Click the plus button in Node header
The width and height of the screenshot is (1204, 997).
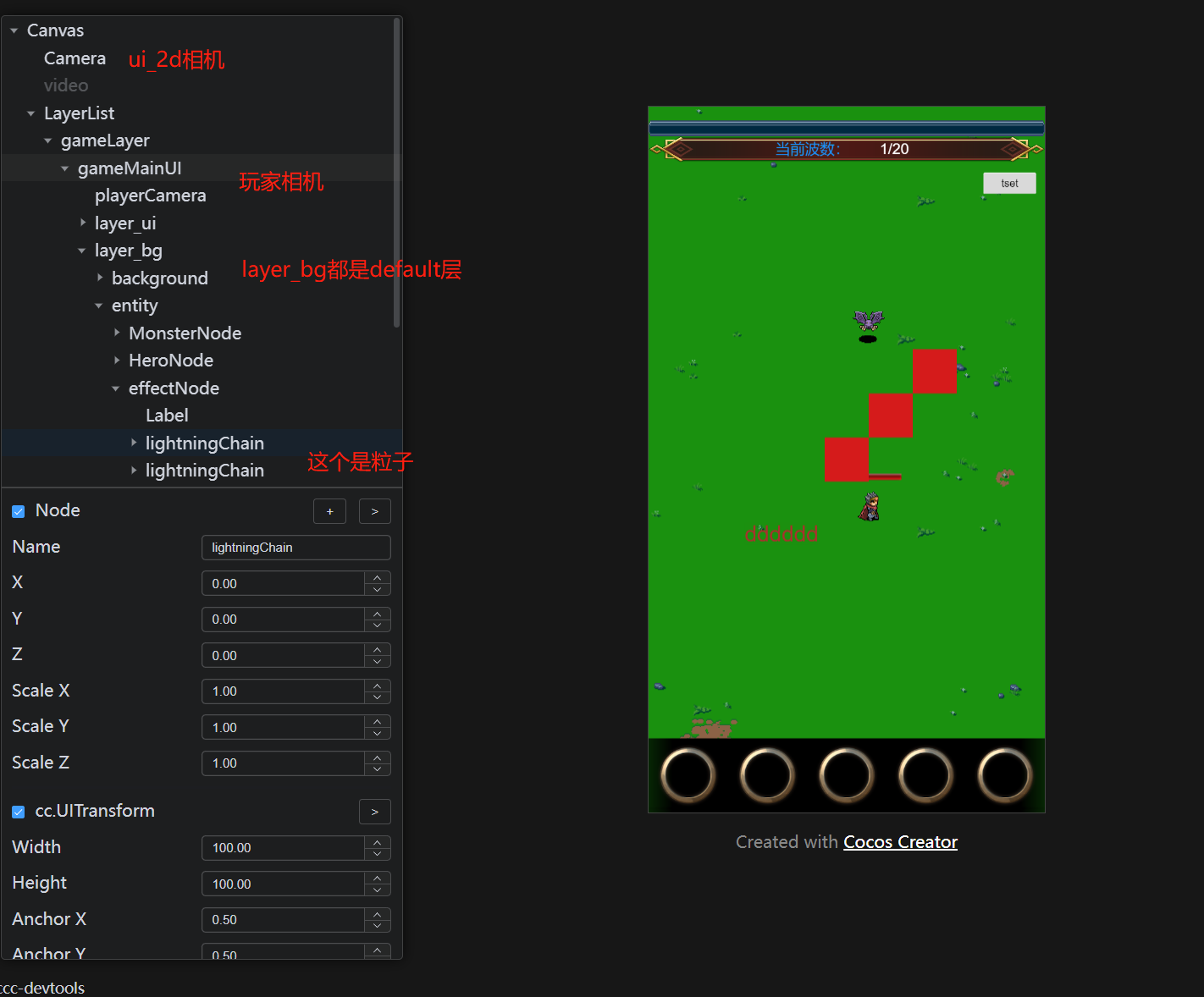(330, 511)
